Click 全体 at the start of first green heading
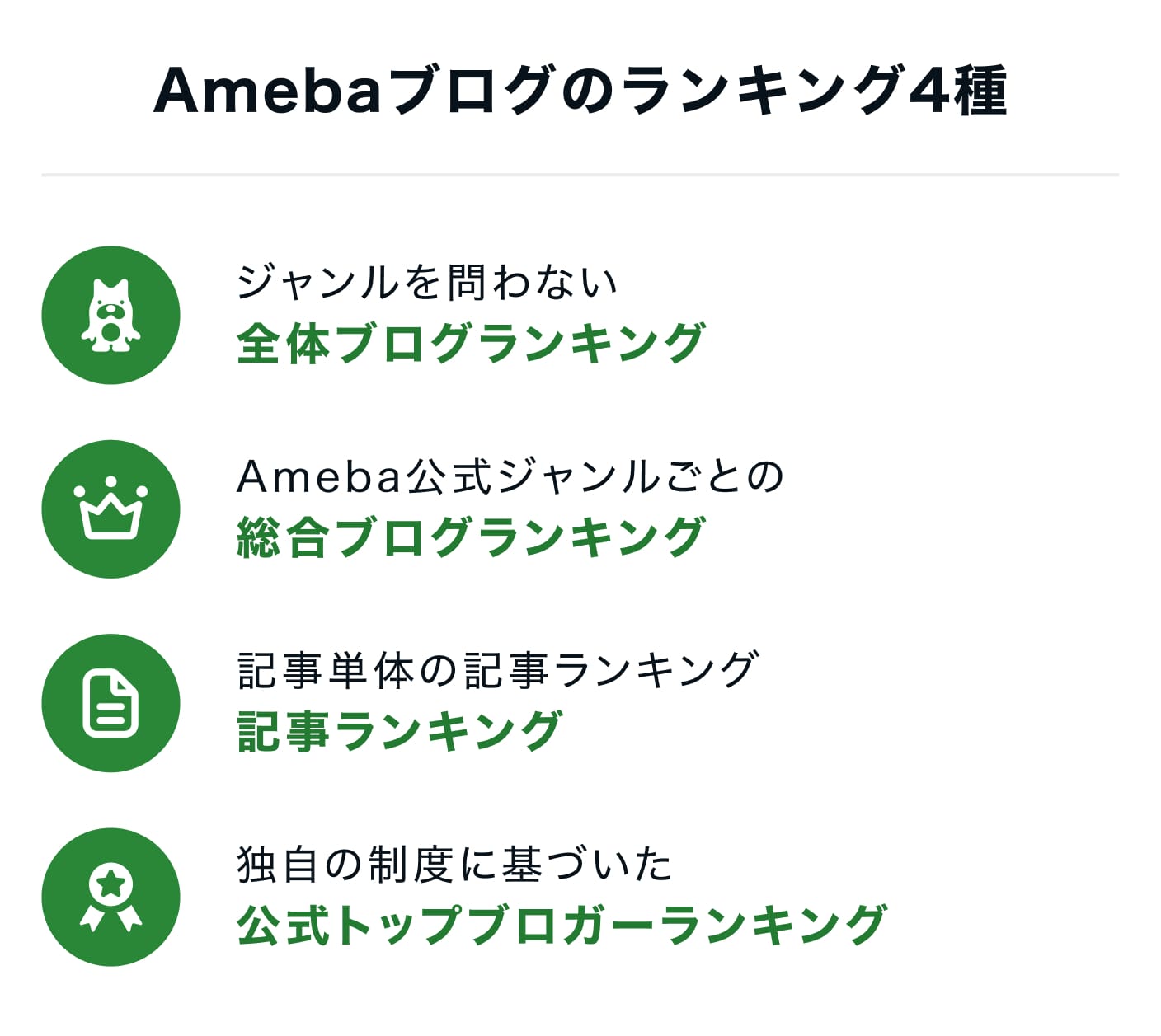This screenshot has width=1161, height=1036. click(283, 343)
